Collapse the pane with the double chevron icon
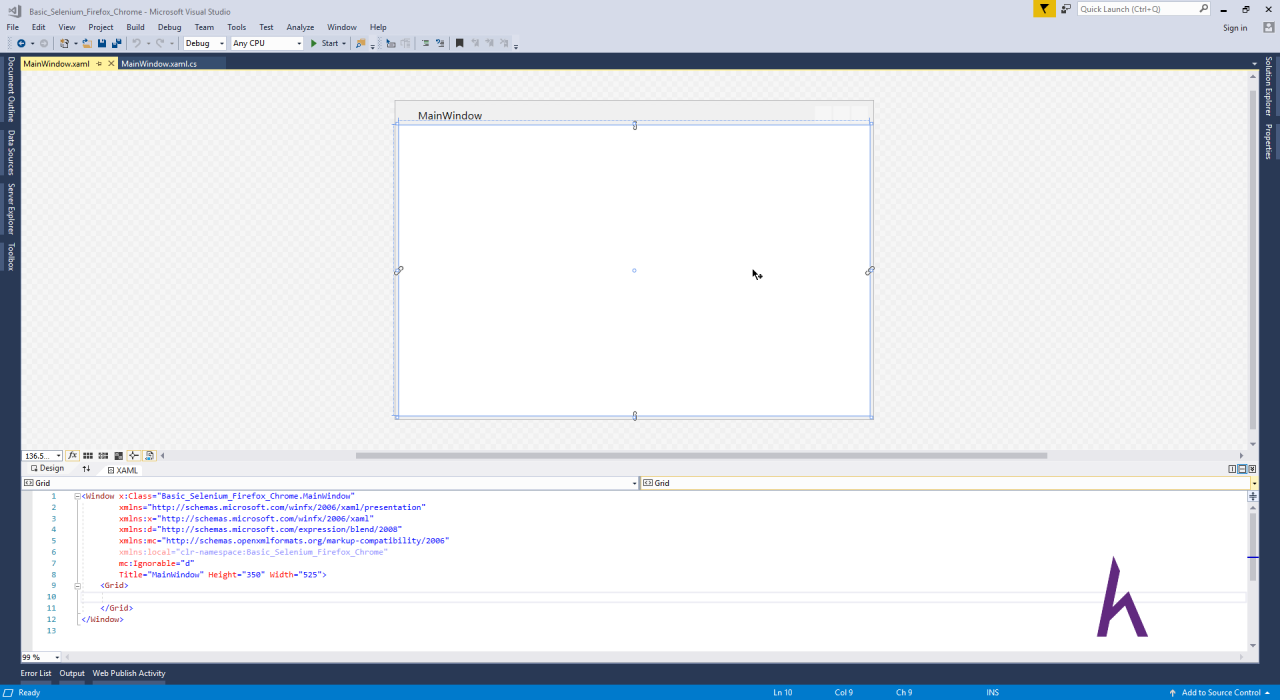 tap(1252, 469)
